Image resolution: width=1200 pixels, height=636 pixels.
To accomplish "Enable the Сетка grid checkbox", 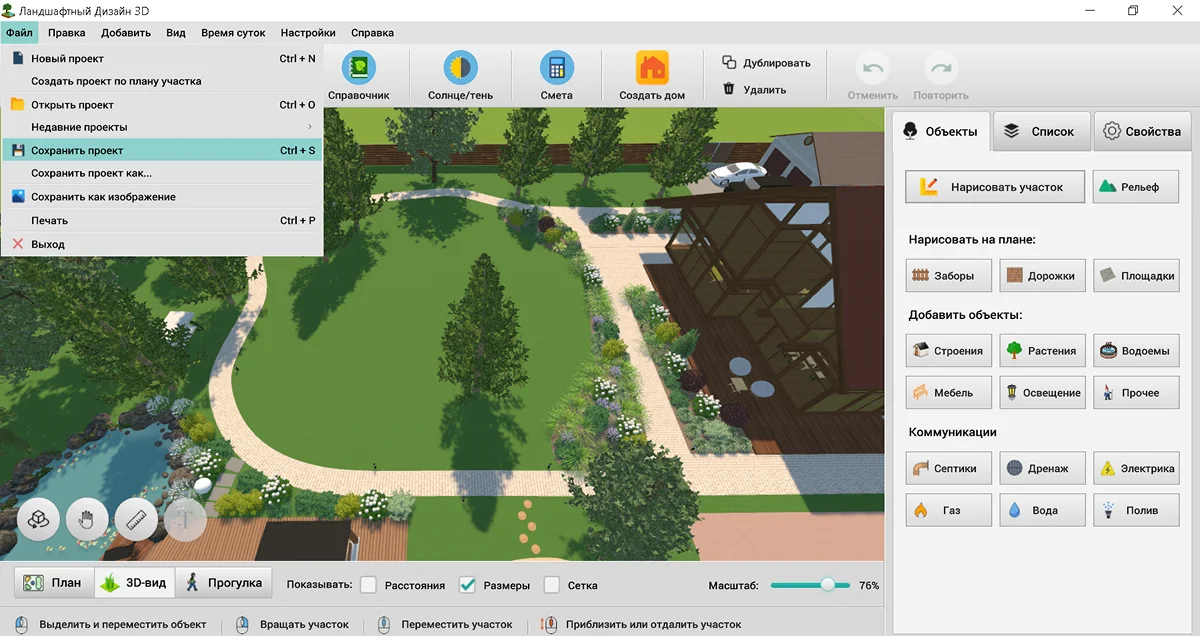I will [x=552, y=585].
